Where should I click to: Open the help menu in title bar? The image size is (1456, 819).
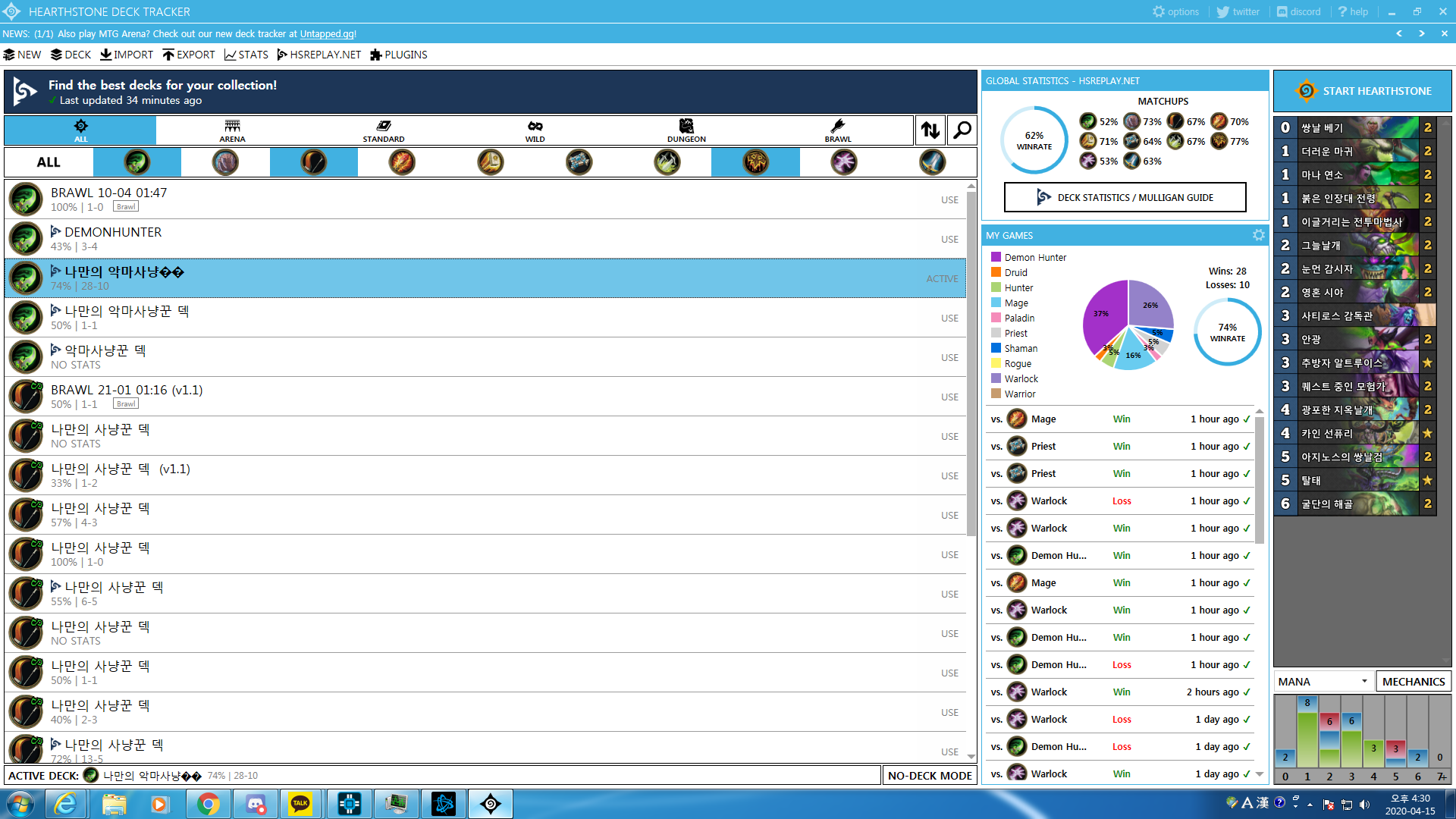point(1354,11)
